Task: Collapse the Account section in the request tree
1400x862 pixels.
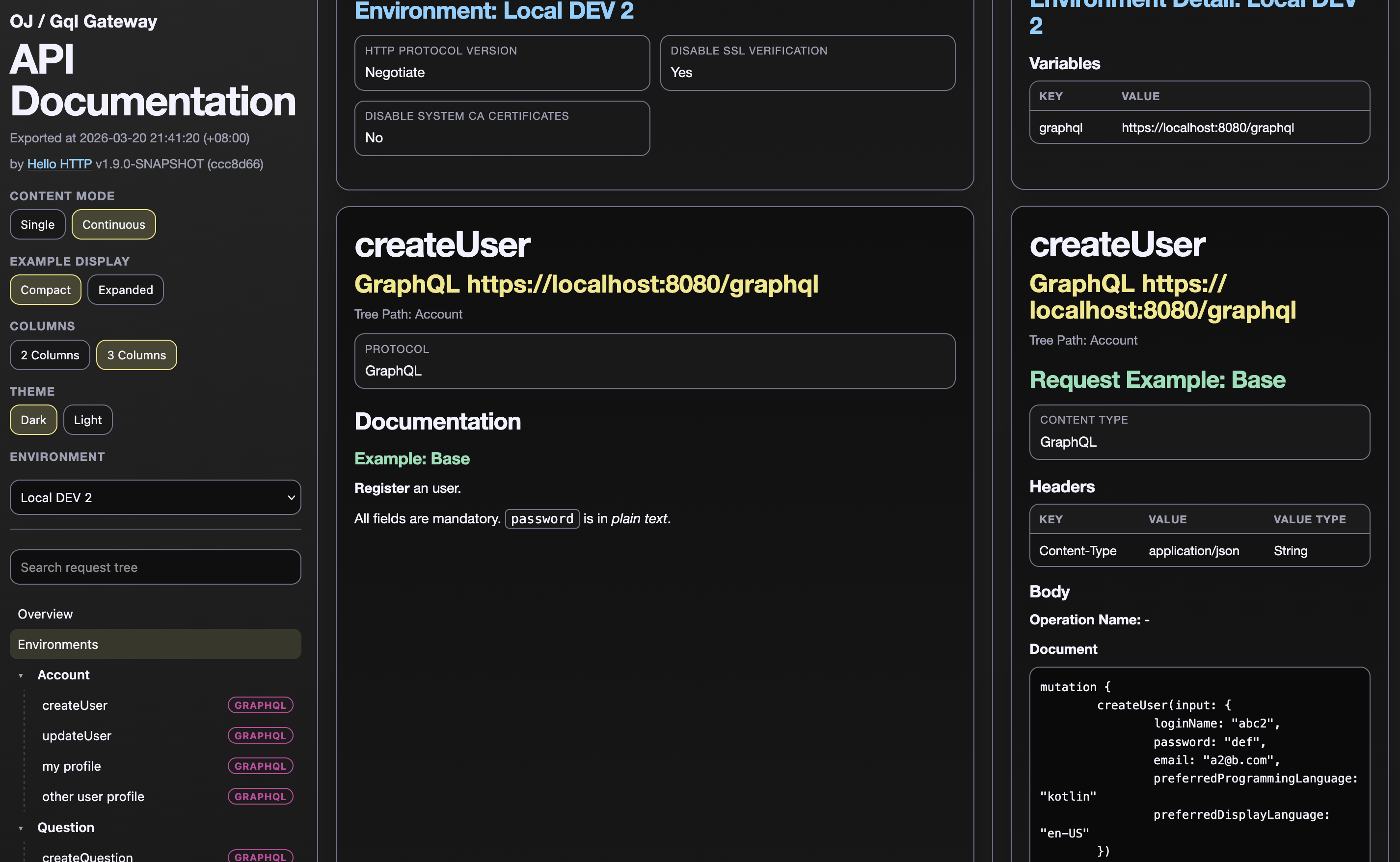Action: (x=21, y=675)
